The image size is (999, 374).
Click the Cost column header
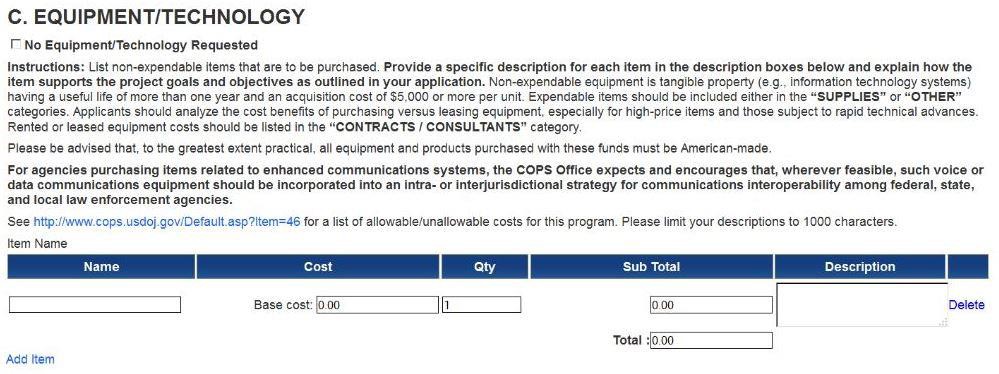click(318, 266)
